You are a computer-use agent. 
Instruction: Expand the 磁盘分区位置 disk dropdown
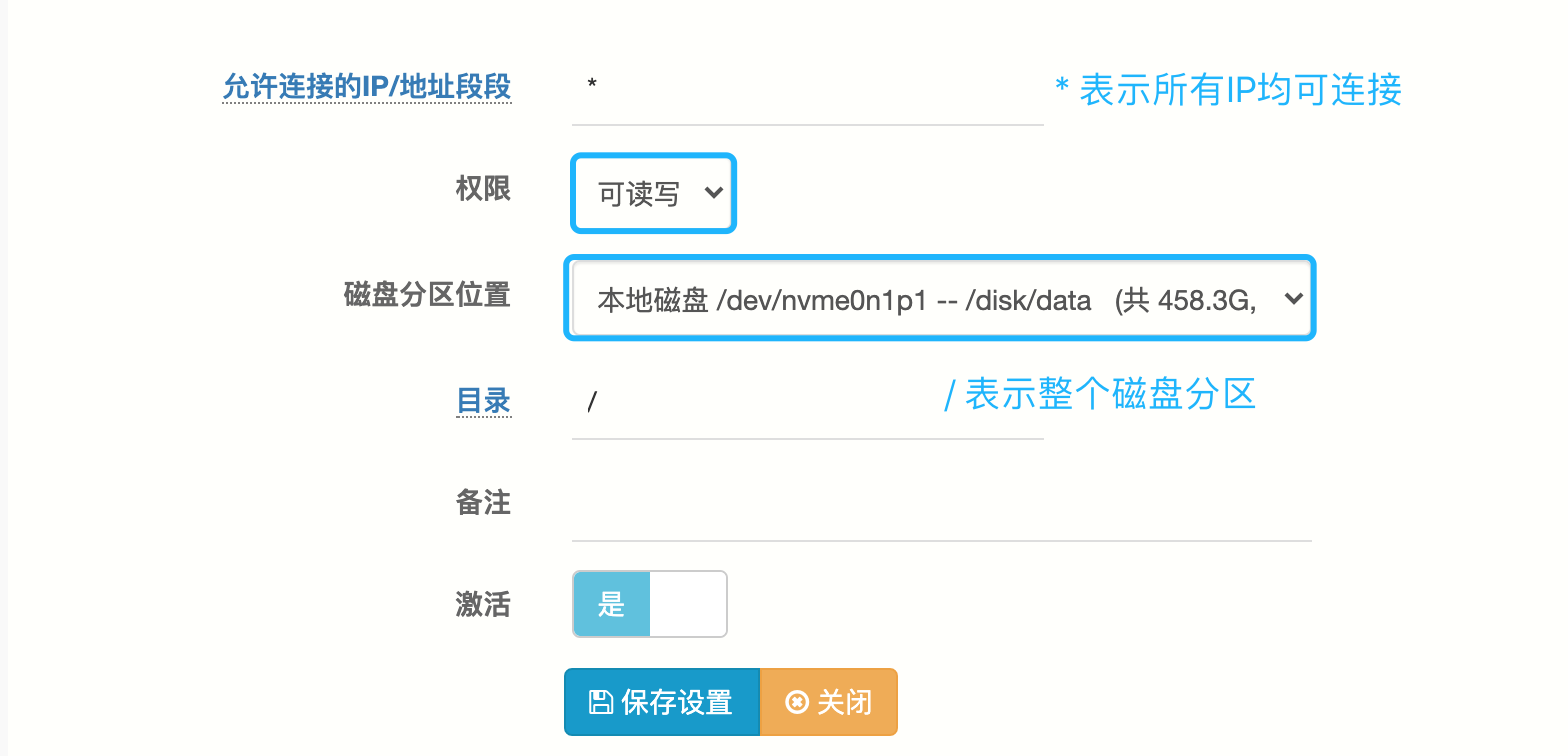pyautogui.click(x=938, y=298)
